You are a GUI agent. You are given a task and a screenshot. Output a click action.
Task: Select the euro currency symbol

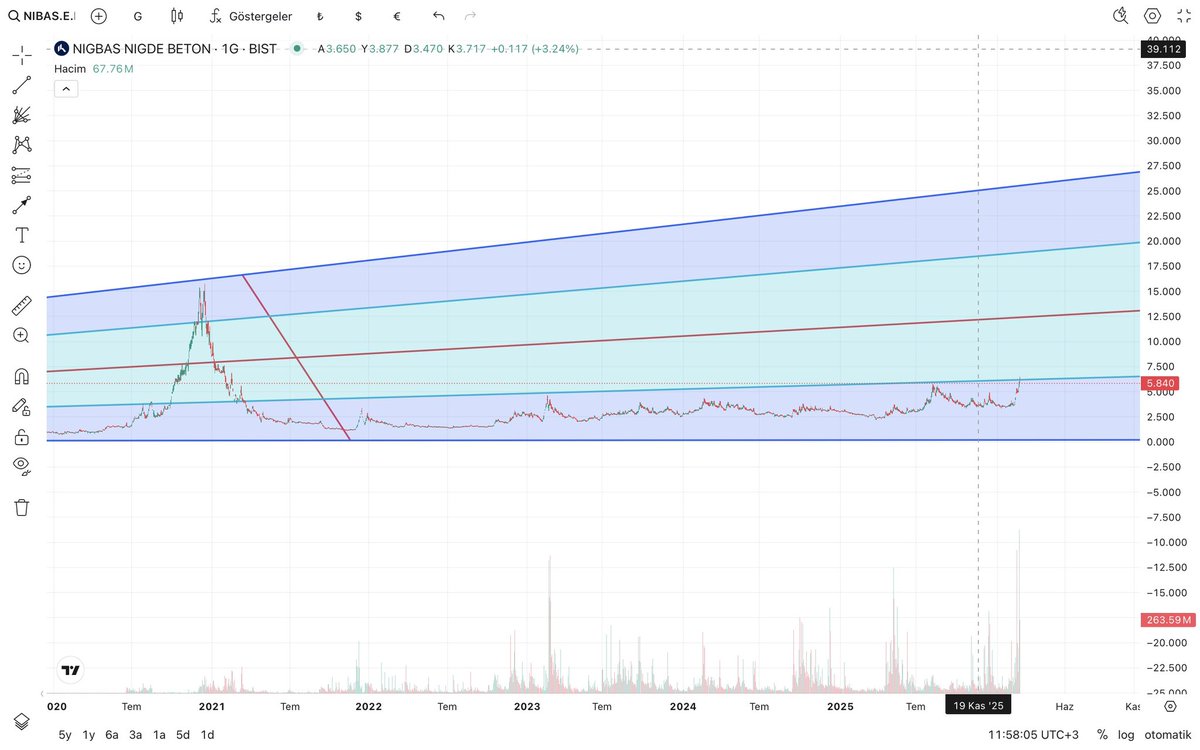(397, 16)
